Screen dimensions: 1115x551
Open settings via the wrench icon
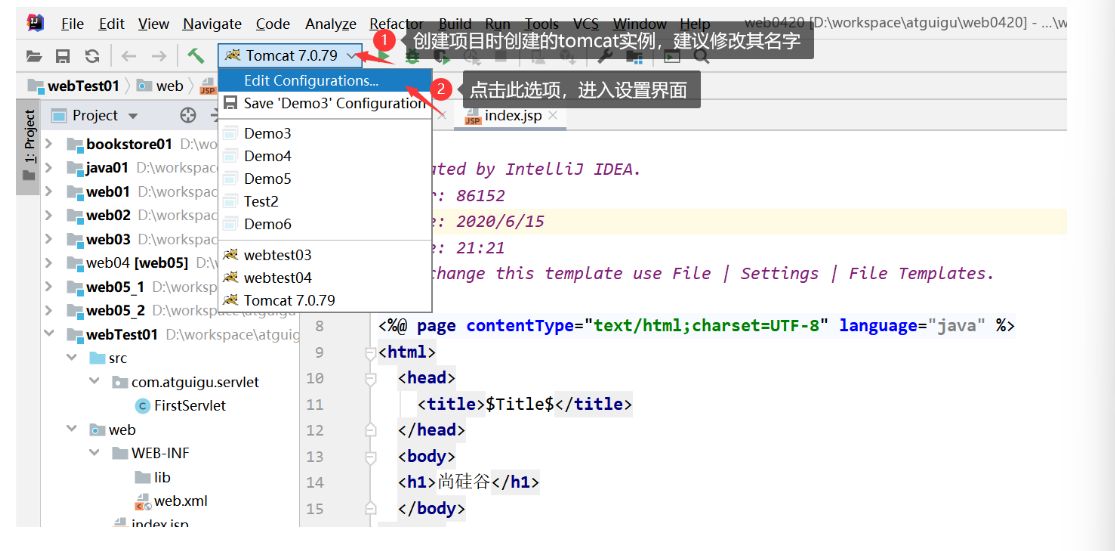604,55
